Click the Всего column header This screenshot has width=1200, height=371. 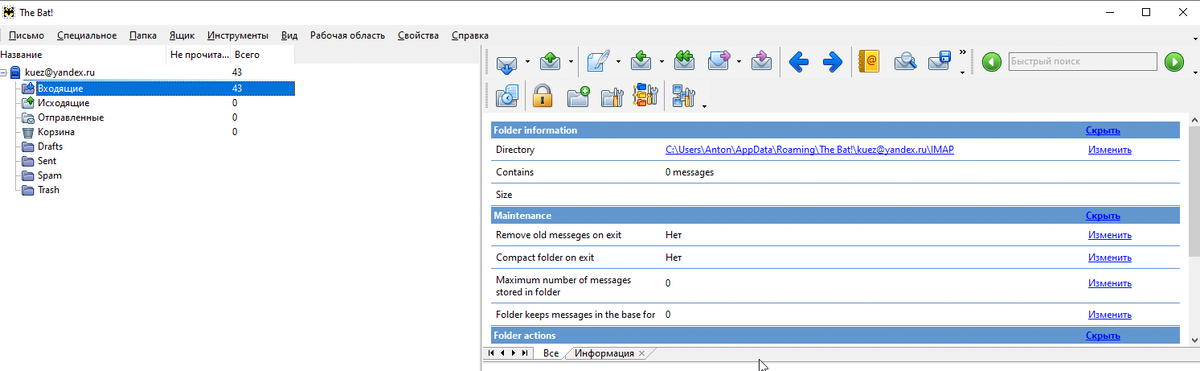pyautogui.click(x=262, y=54)
